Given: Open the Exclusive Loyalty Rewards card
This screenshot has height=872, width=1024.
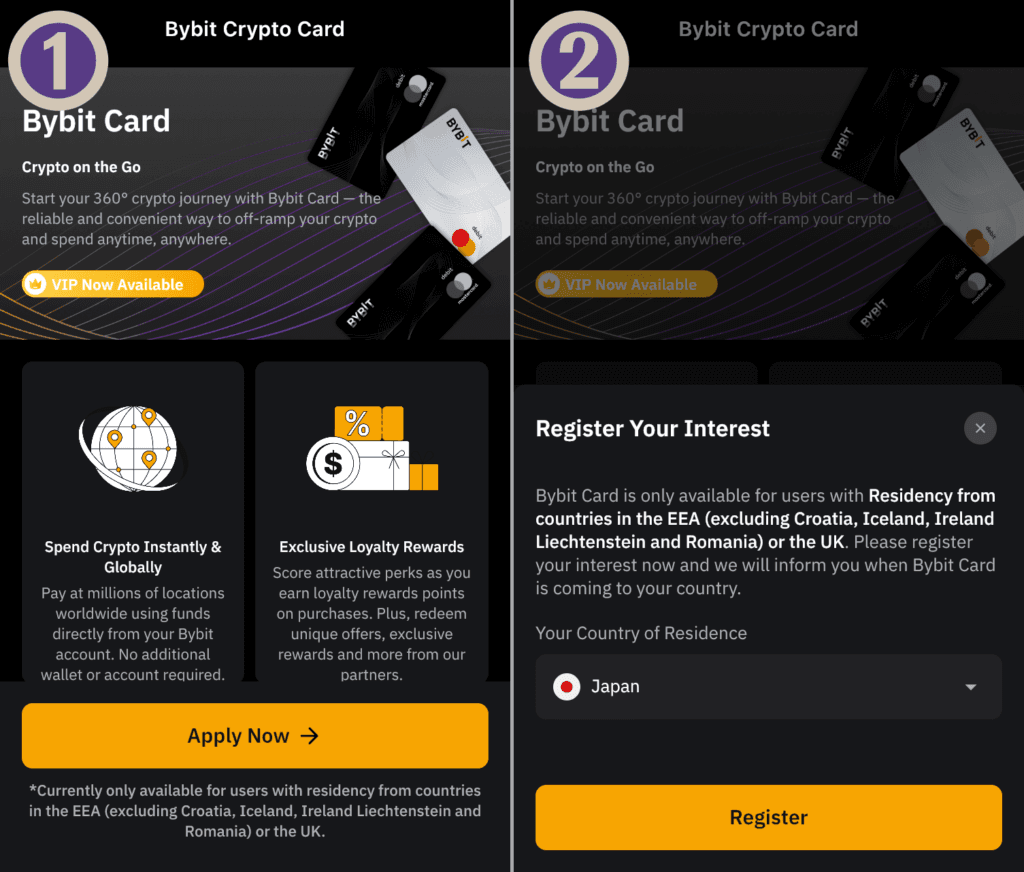Looking at the screenshot, I should point(372,521).
